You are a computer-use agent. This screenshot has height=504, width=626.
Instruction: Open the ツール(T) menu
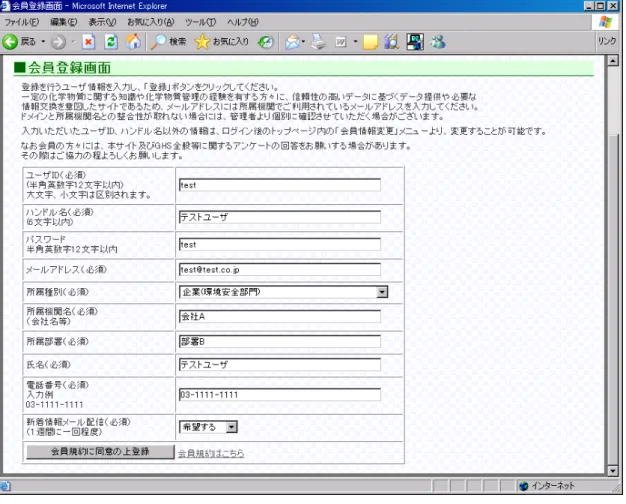click(x=200, y=22)
